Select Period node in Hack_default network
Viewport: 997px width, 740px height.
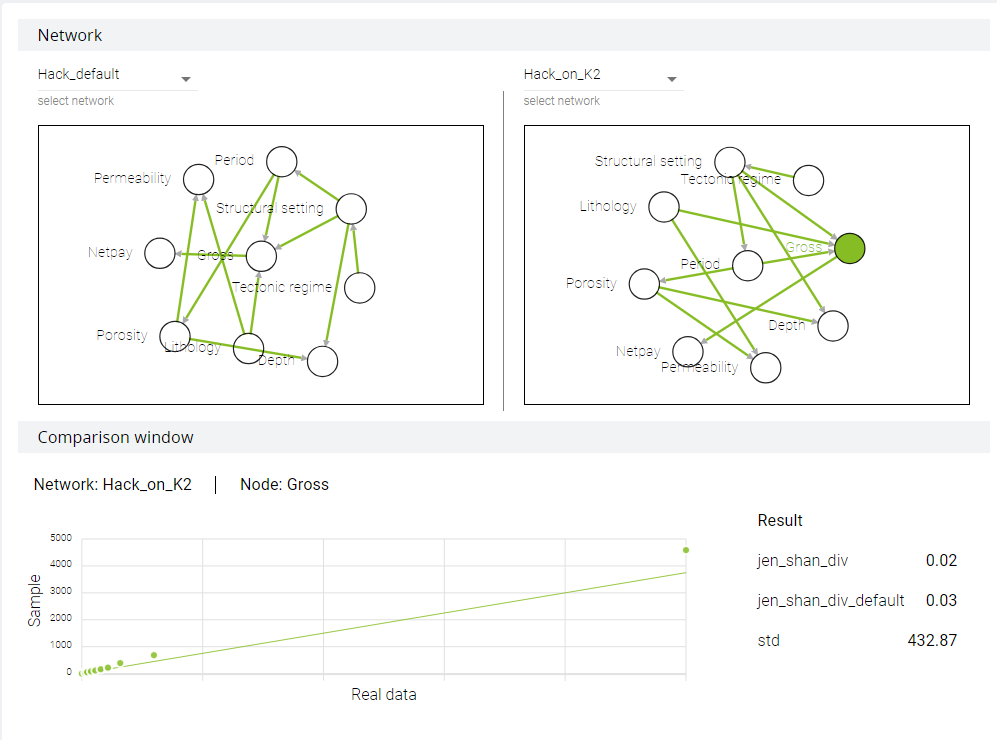(282, 161)
